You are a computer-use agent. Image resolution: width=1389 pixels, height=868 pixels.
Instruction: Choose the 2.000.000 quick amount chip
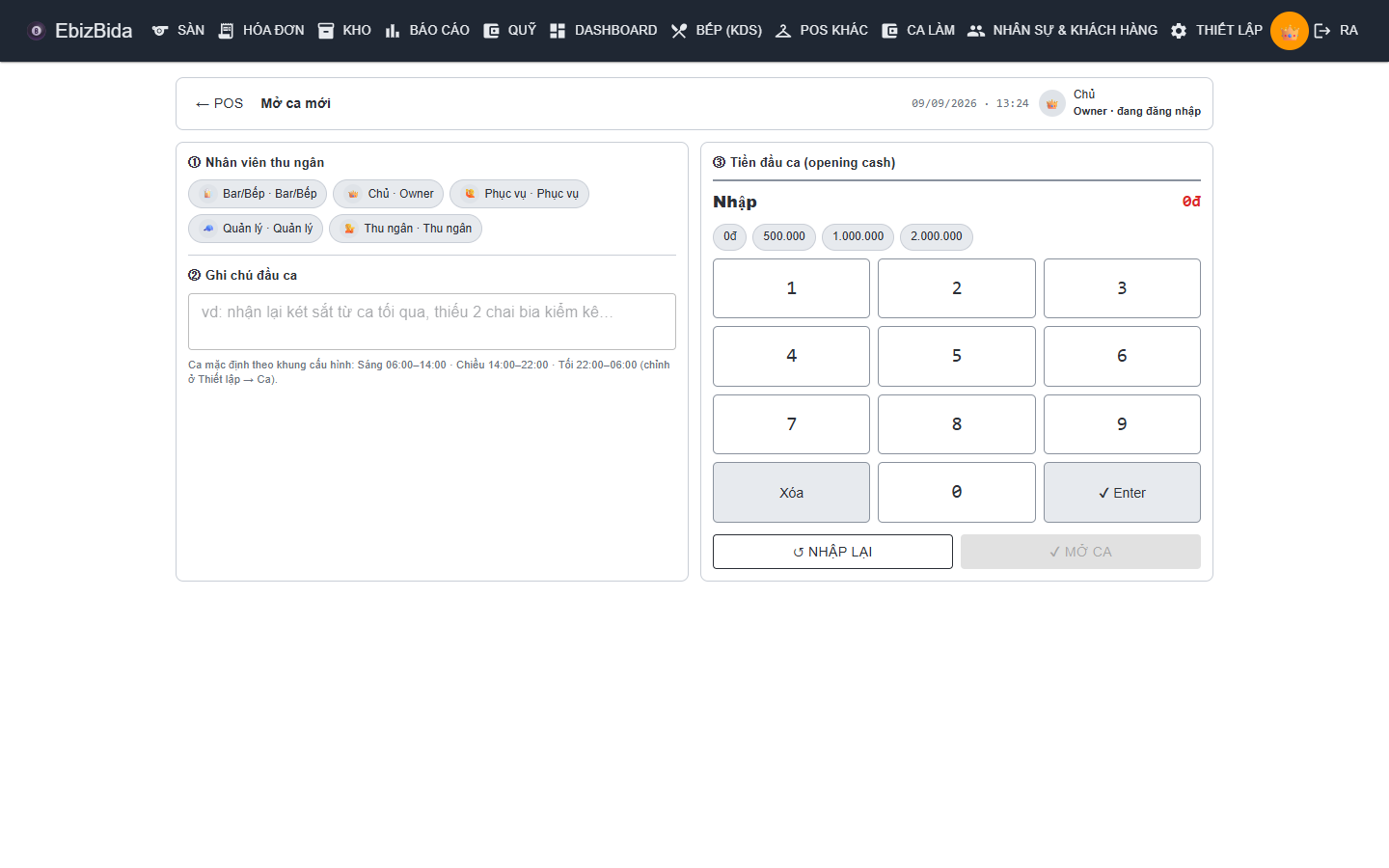coord(937,236)
